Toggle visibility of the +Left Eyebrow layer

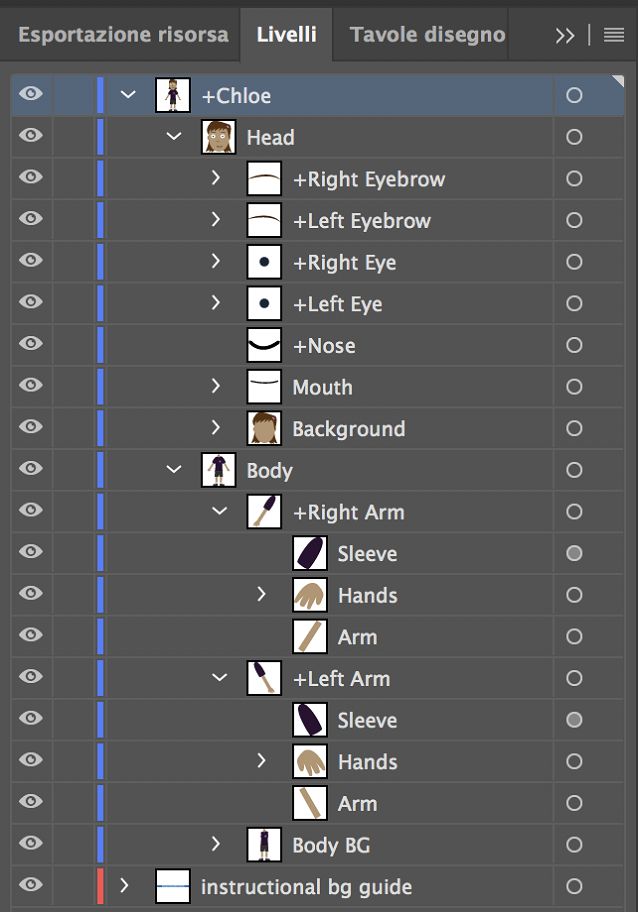(x=31, y=219)
